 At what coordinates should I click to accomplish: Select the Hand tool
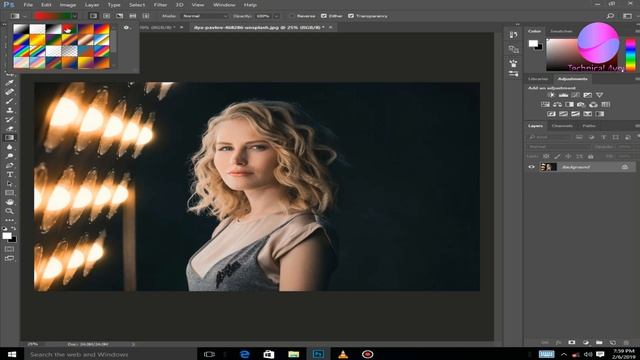click(9, 202)
